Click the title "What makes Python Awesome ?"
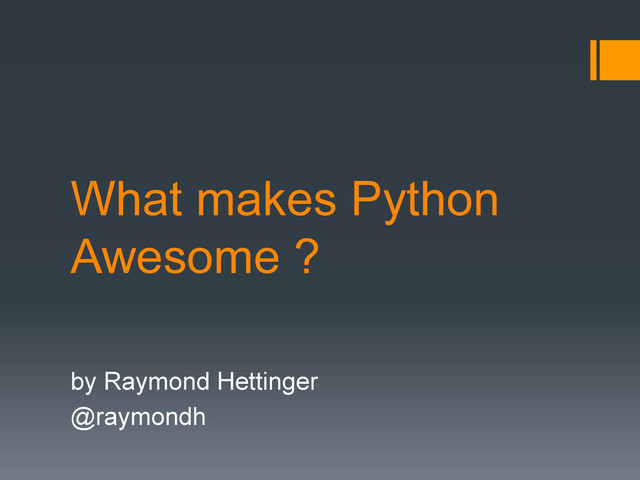640x480 pixels. (284, 227)
